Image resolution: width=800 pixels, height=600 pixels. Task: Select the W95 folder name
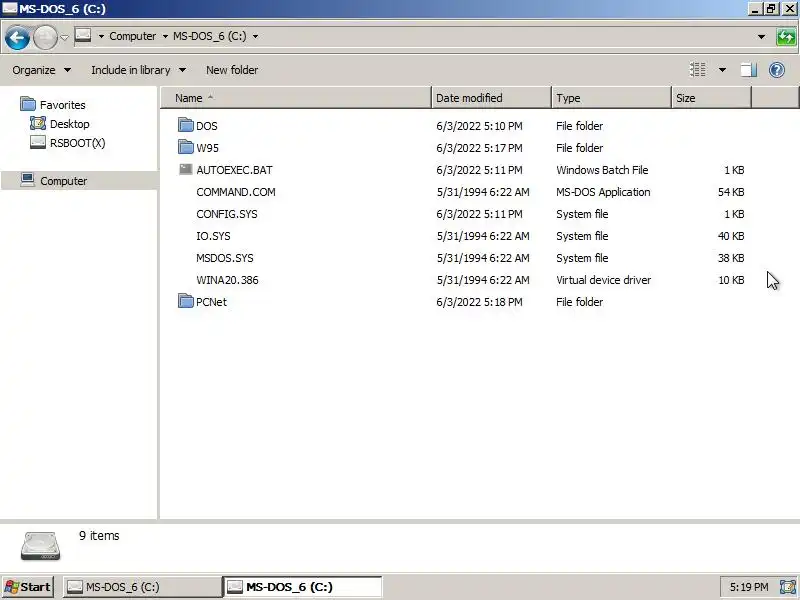[207, 148]
